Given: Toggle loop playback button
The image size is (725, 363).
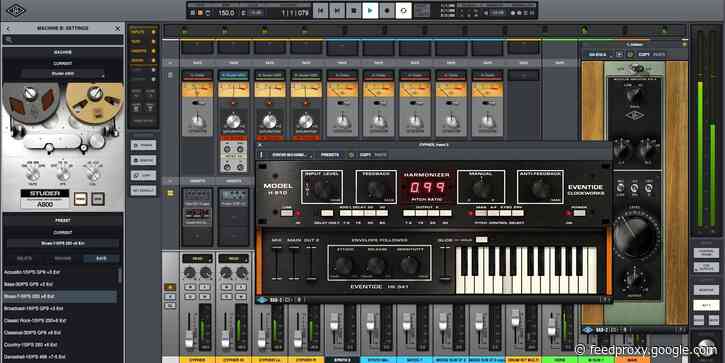Looking at the screenshot, I should coord(404,10).
